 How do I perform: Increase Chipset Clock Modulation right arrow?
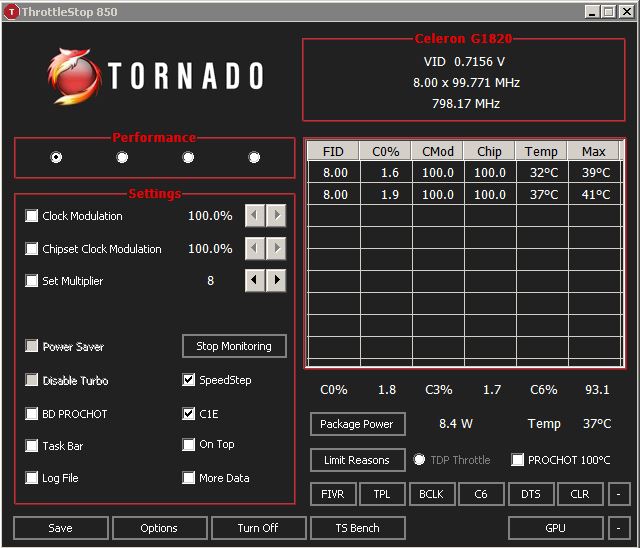[276, 248]
